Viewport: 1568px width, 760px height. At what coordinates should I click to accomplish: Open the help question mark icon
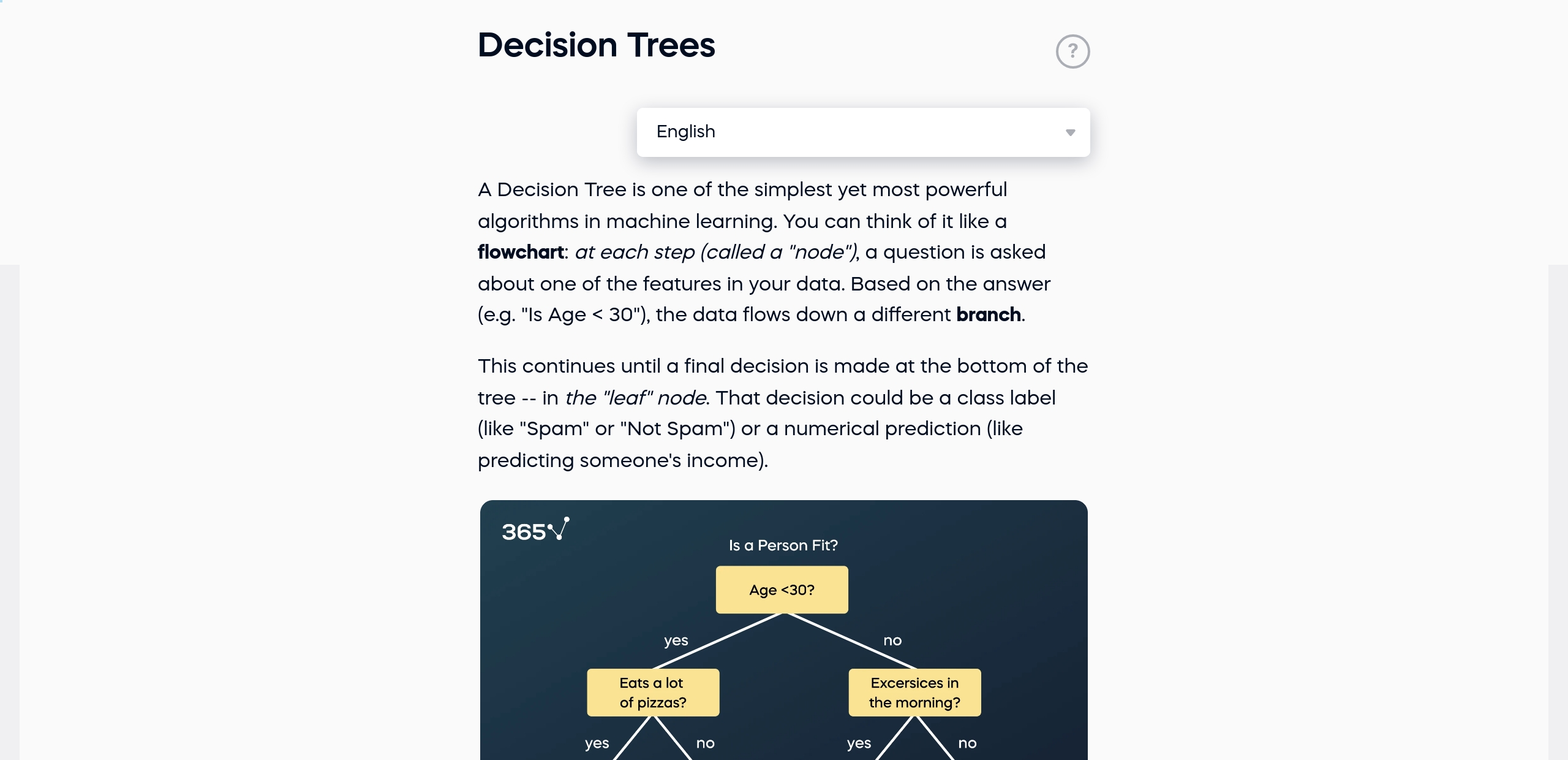(x=1072, y=51)
